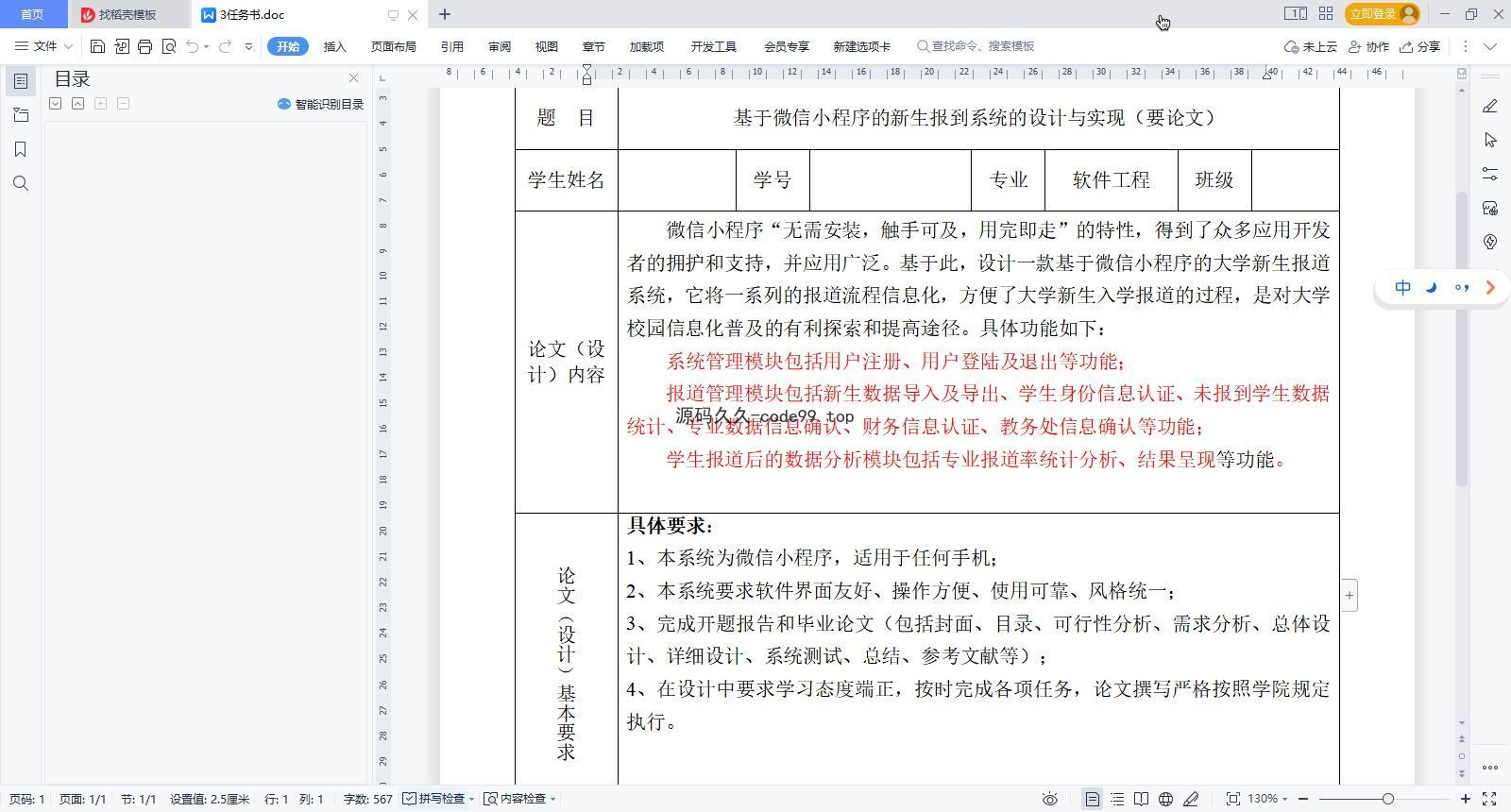Click the Undo arrow icon
Viewport: 1511px width, 812px height.
pos(192,46)
